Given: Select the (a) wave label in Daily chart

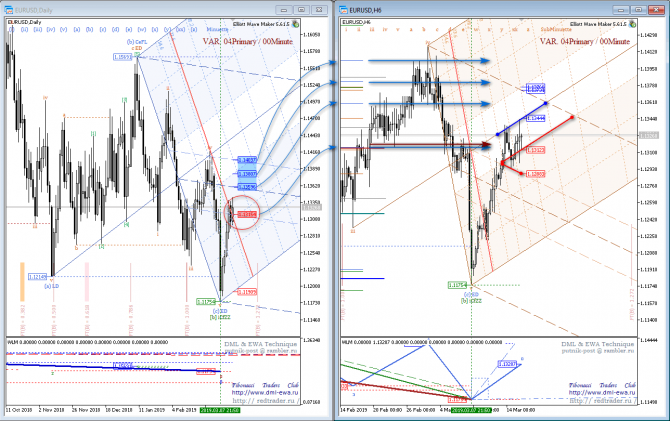Looking at the screenshot, I should coord(77,29).
